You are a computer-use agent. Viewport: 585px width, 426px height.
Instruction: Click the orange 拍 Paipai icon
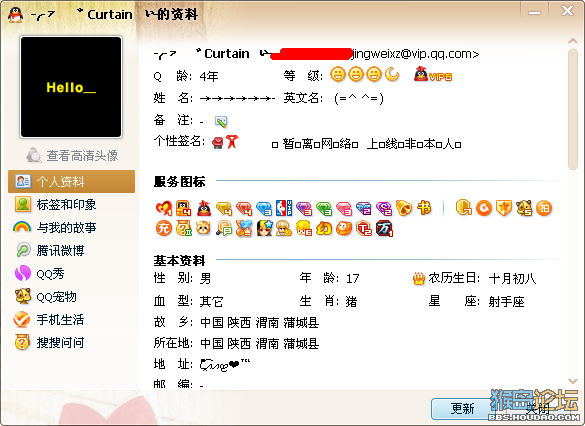544,208
